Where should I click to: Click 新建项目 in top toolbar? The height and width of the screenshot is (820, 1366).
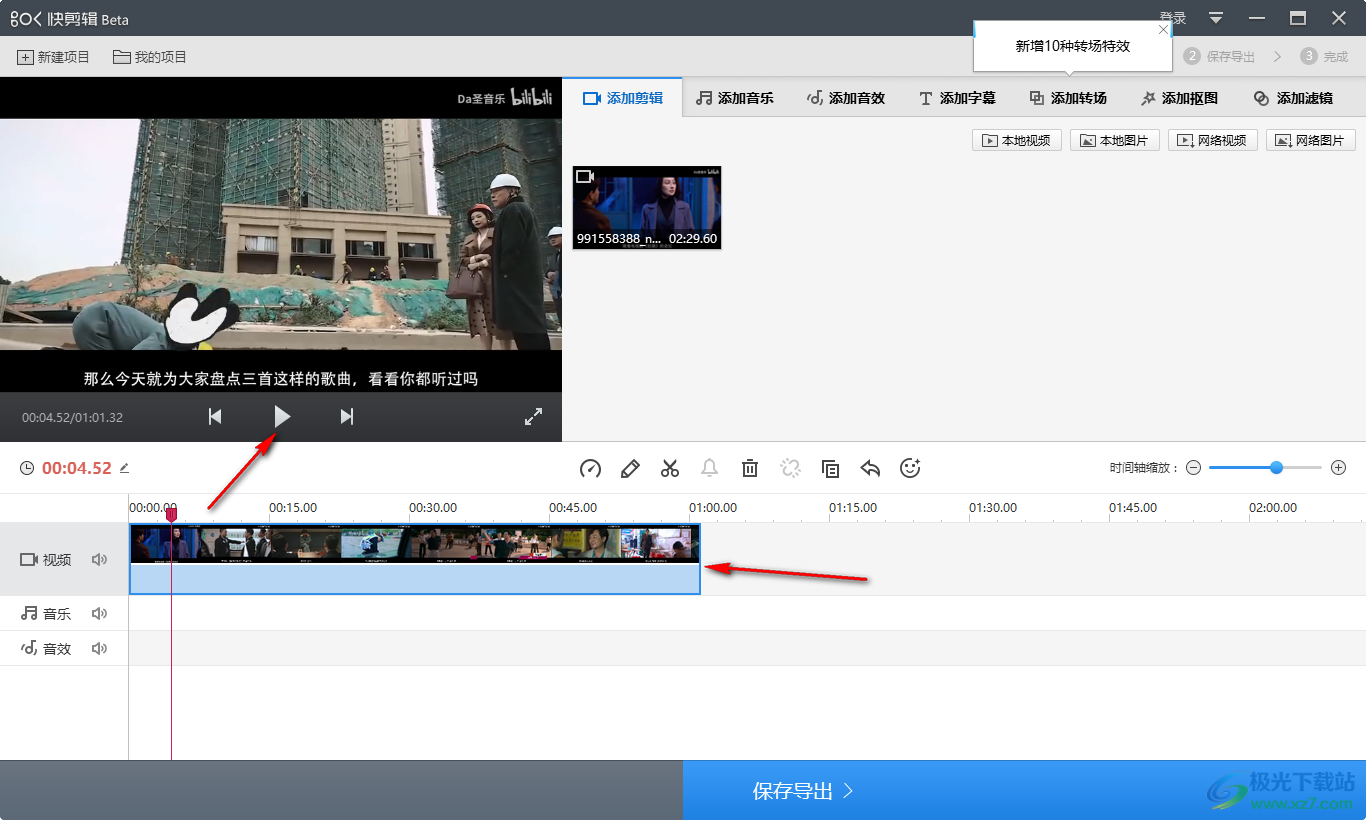pos(53,57)
